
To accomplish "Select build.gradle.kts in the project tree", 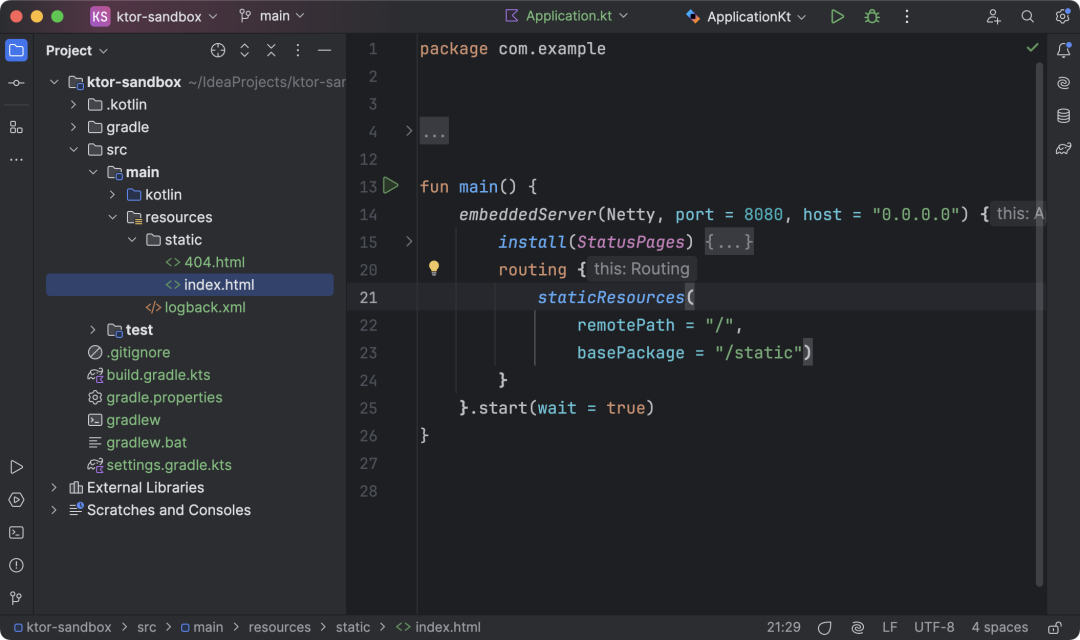I will (x=158, y=375).
